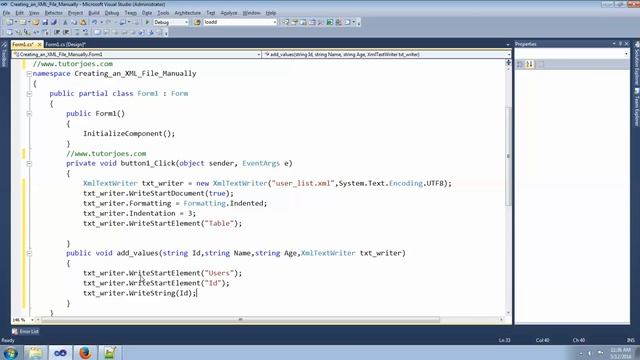Click the 'Col 40' status bar entry
The height and width of the screenshot is (360, 640).
(x=542, y=340)
